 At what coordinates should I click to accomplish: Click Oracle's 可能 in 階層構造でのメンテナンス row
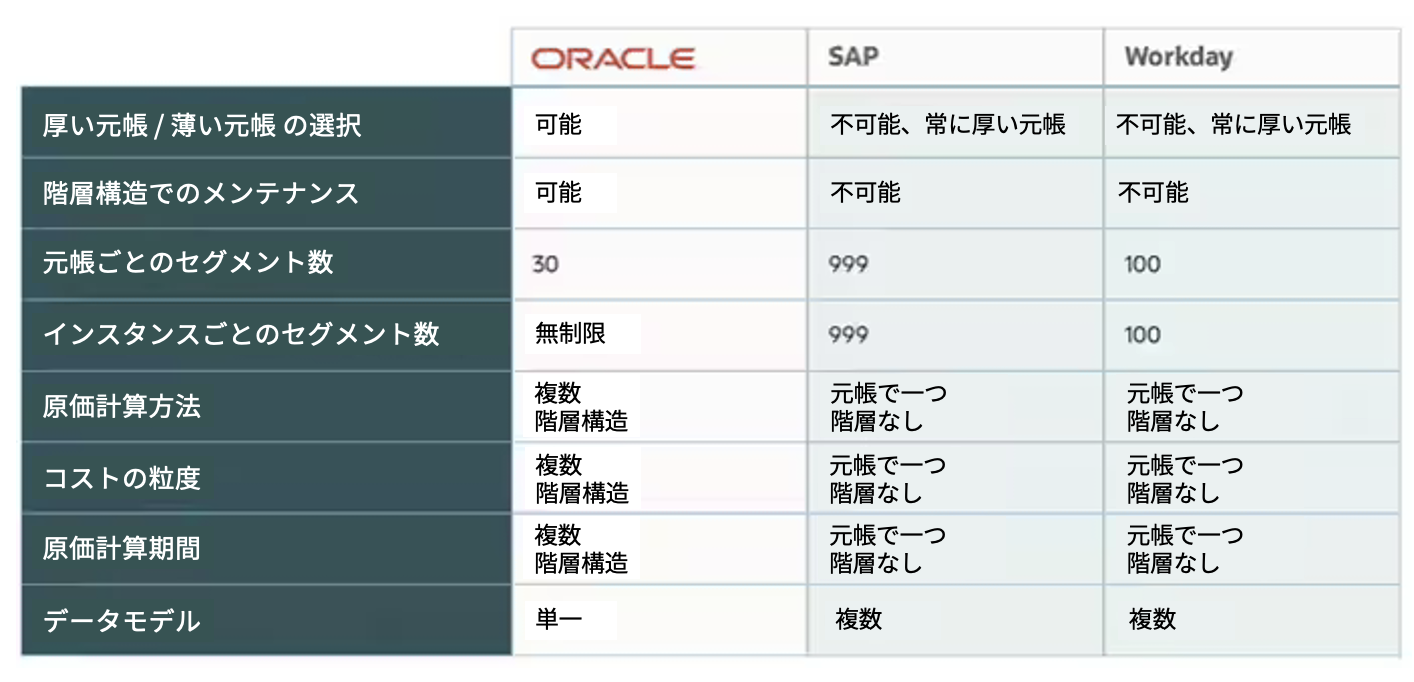tap(559, 192)
